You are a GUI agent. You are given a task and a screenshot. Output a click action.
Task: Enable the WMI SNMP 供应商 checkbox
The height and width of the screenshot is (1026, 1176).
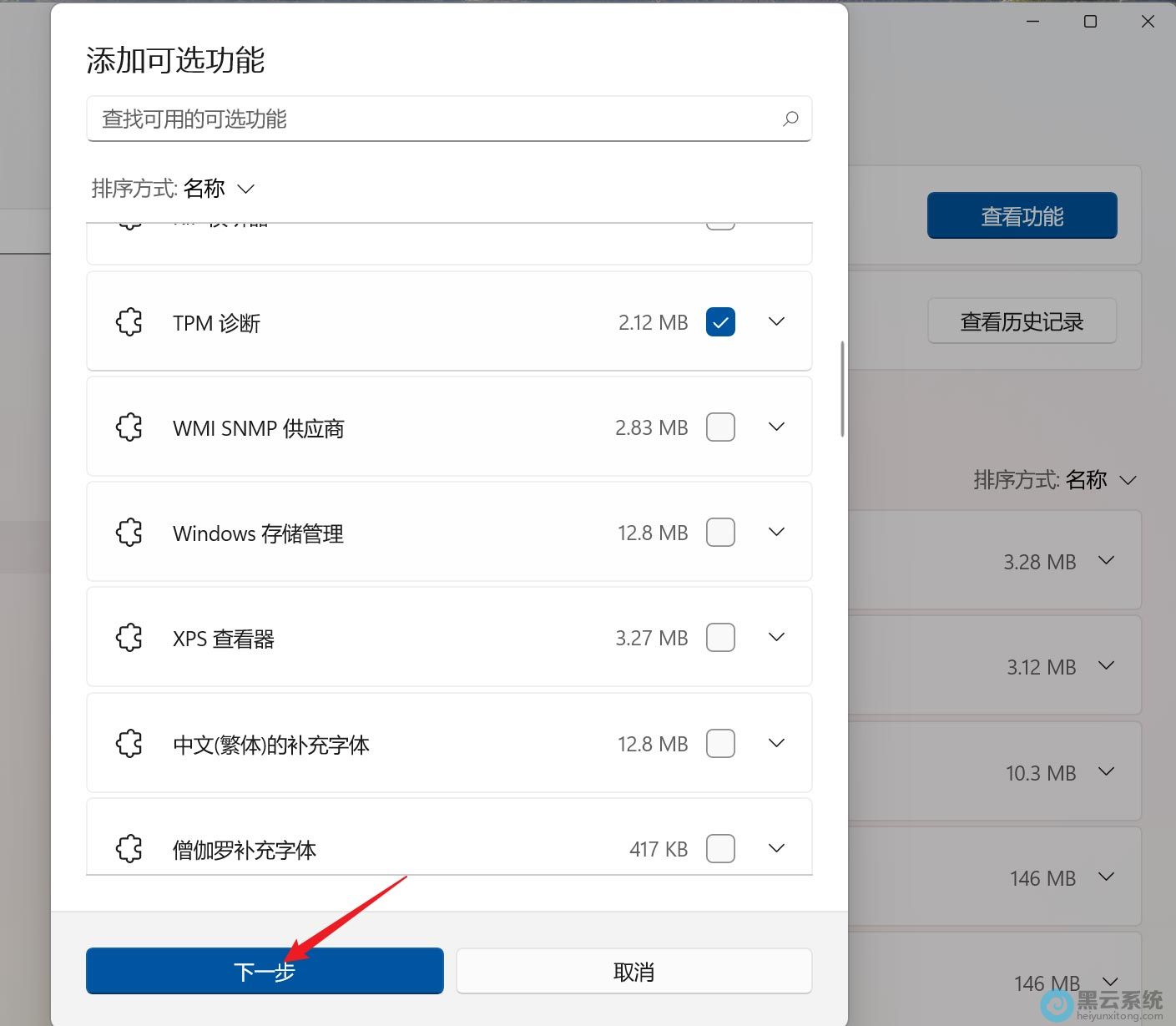(719, 427)
